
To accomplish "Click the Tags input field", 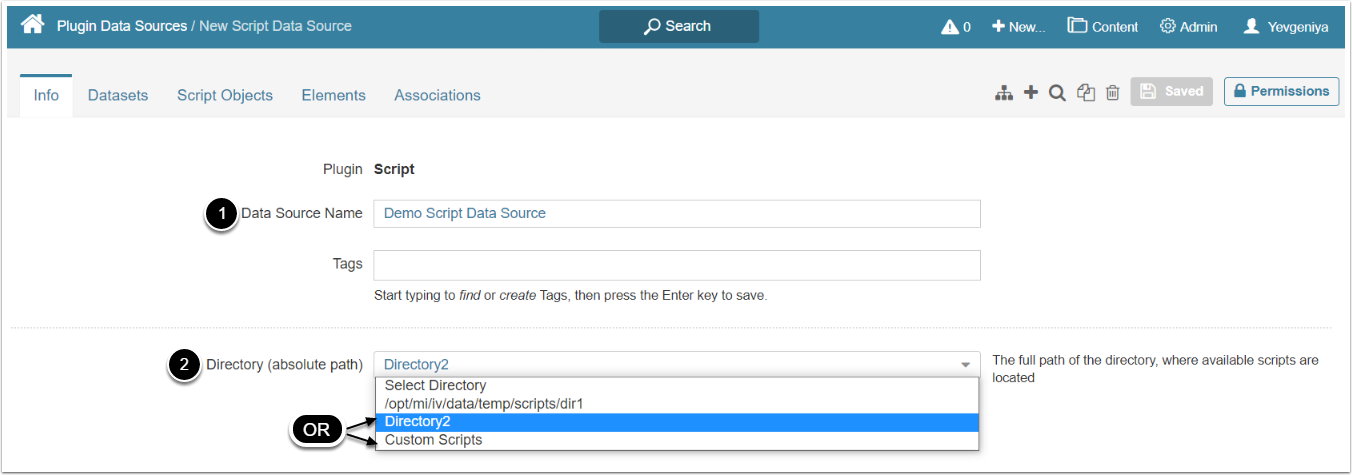I will coord(676,265).
